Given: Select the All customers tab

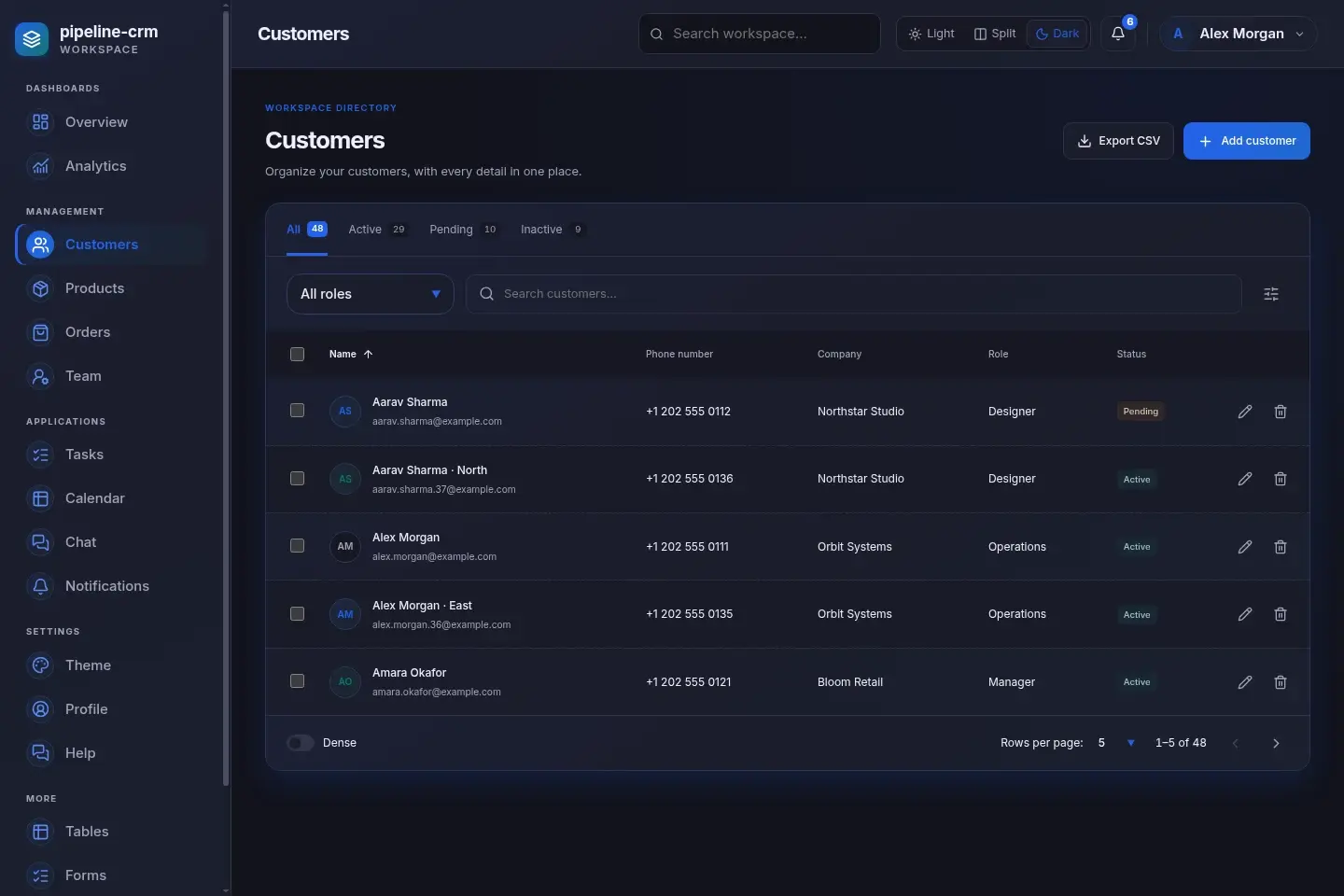Looking at the screenshot, I should (306, 230).
